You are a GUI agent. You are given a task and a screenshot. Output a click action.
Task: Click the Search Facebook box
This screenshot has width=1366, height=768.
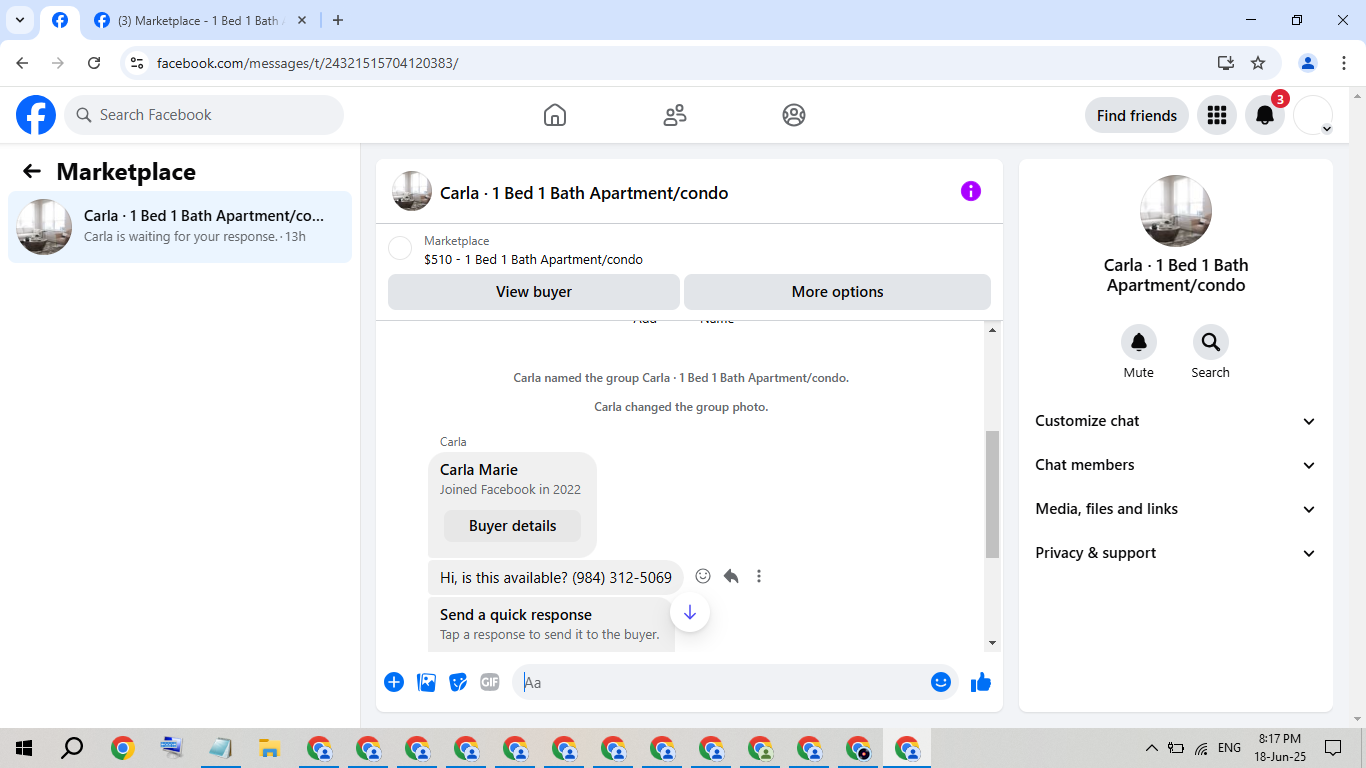pos(204,115)
